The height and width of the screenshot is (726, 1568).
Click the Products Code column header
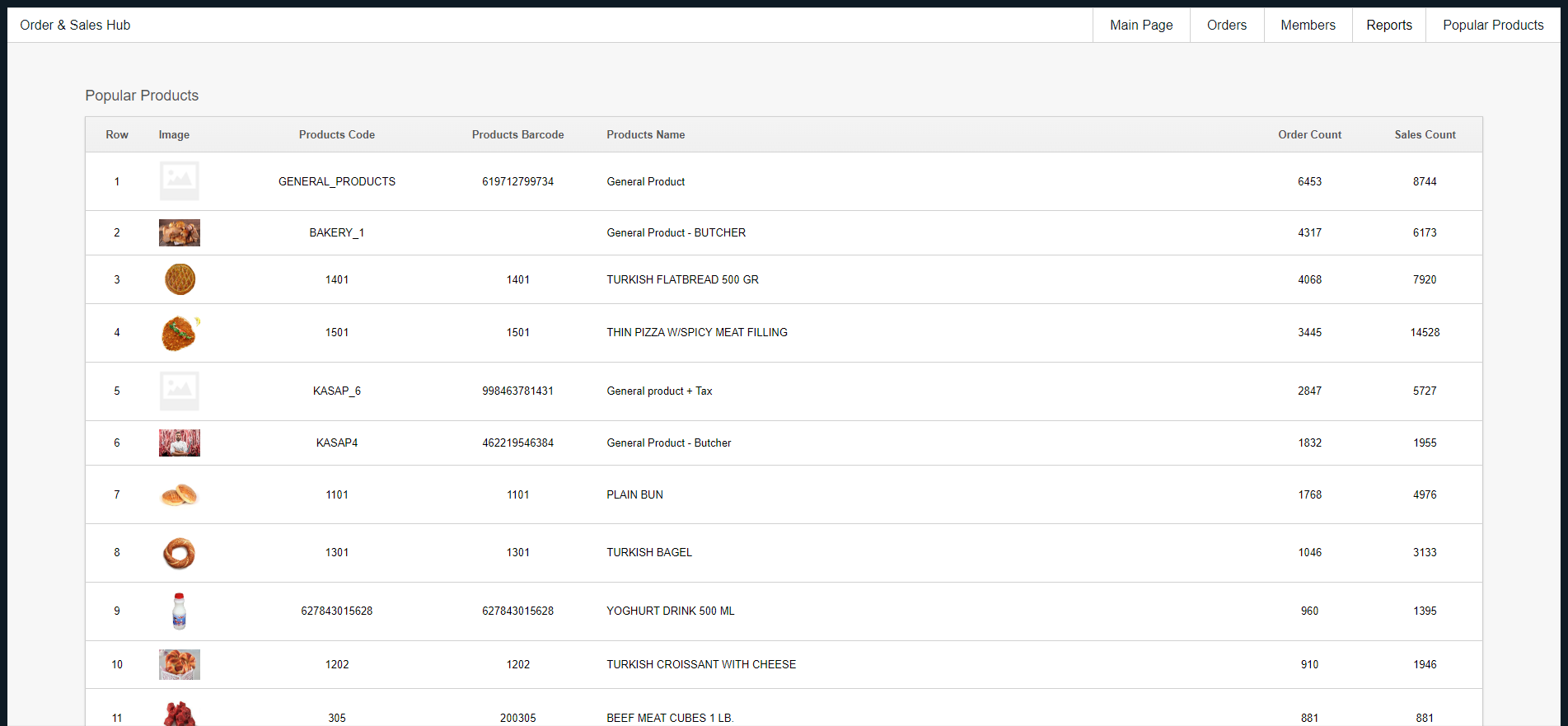(x=337, y=134)
